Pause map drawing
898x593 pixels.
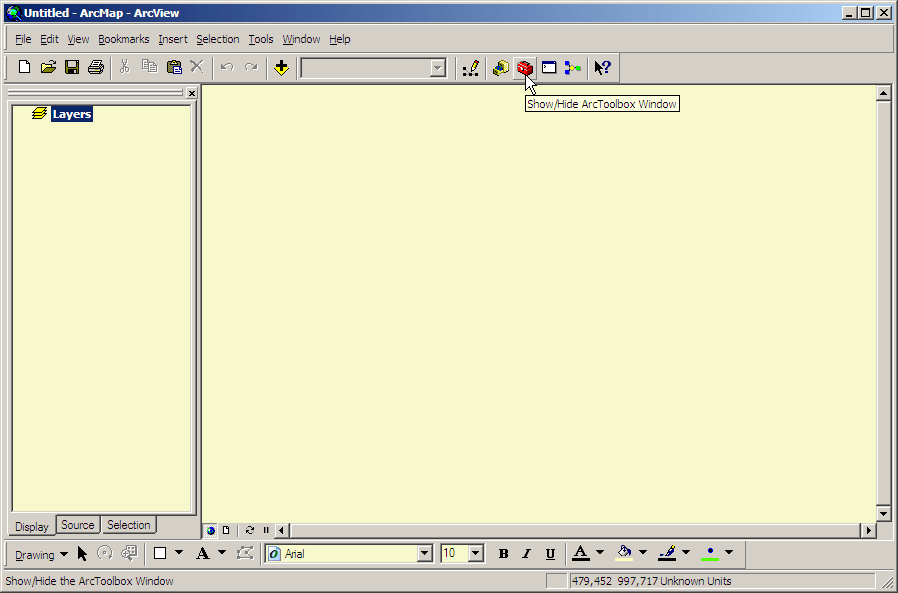[x=266, y=531]
